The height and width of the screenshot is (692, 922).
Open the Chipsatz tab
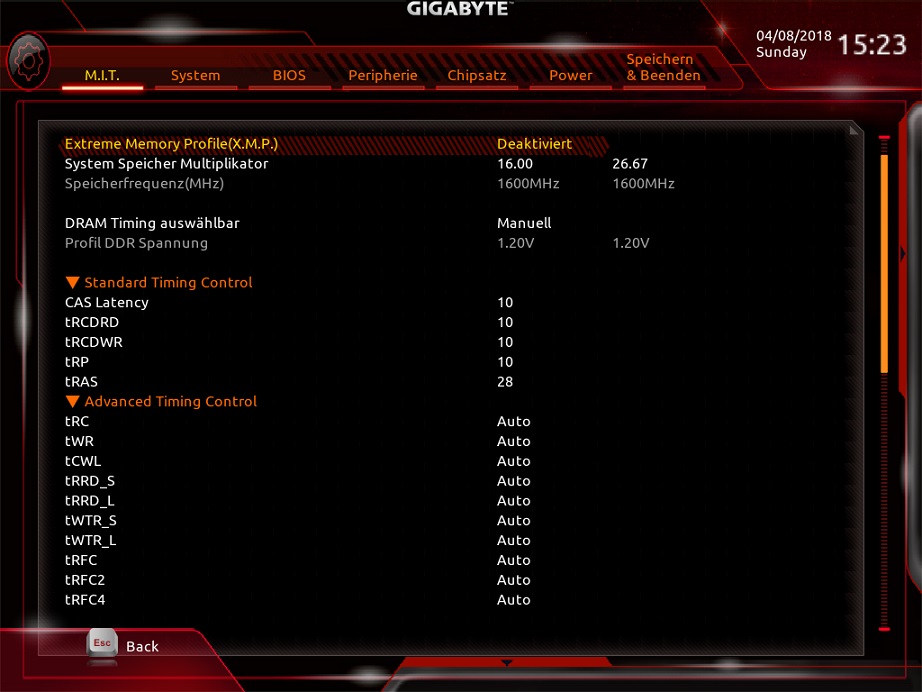(476, 75)
